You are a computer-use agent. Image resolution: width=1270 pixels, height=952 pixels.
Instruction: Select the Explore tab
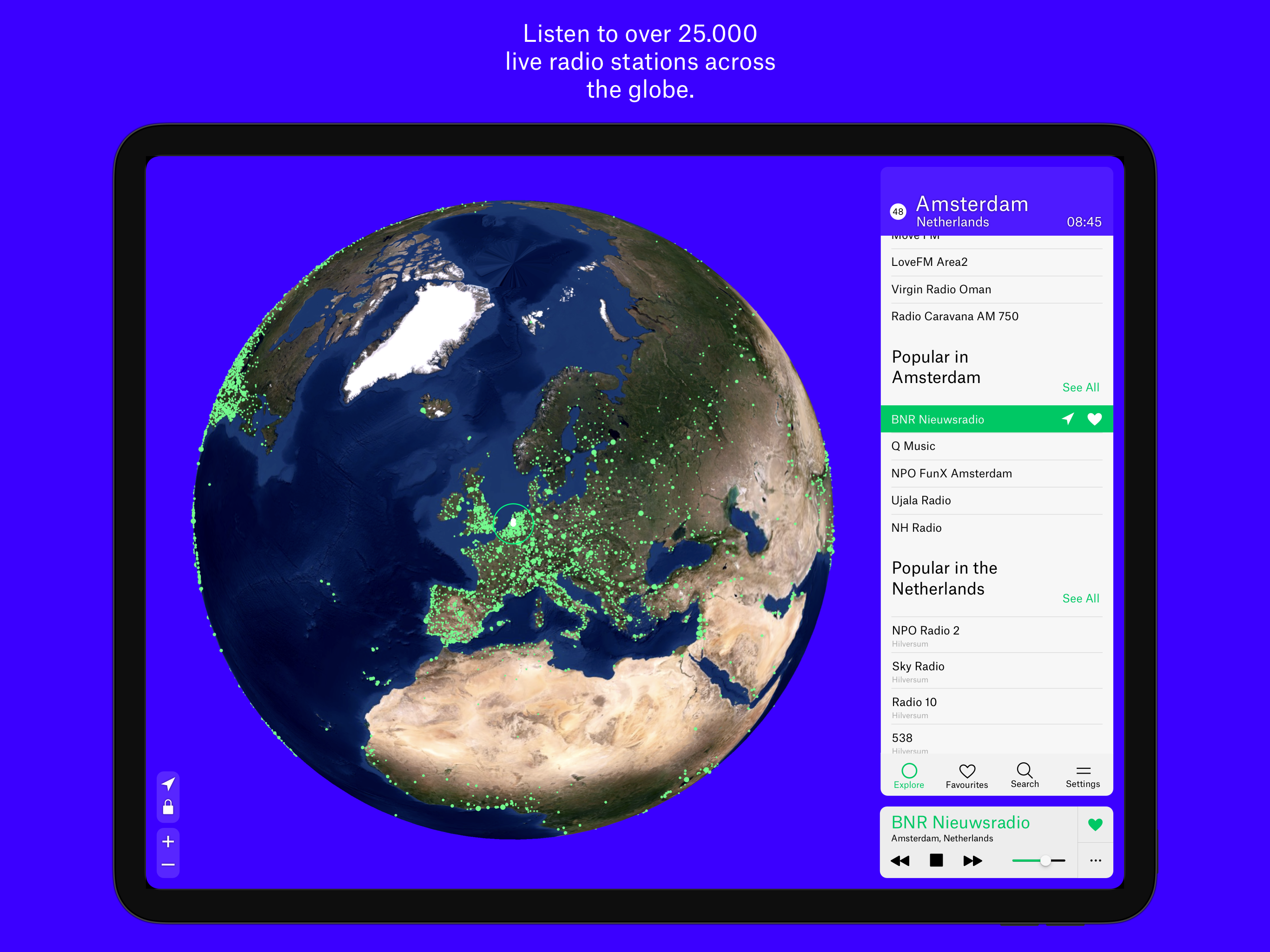point(909,776)
